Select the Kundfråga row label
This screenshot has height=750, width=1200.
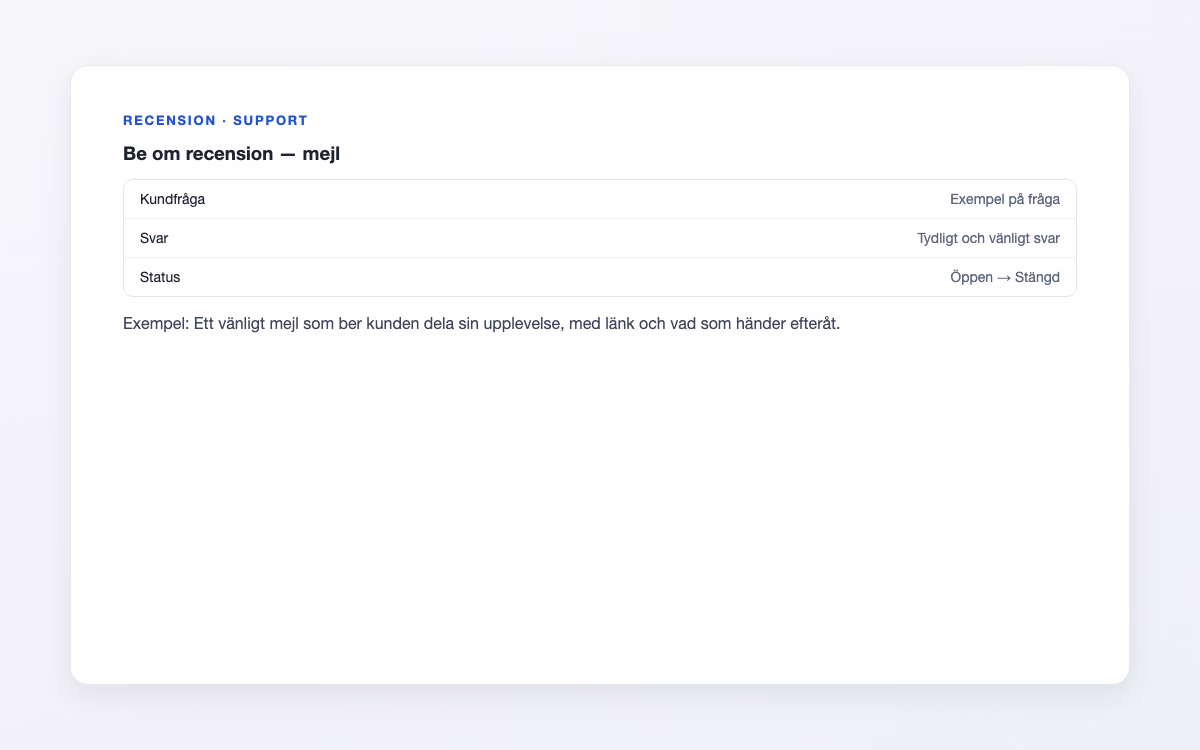pyautogui.click(x=172, y=199)
